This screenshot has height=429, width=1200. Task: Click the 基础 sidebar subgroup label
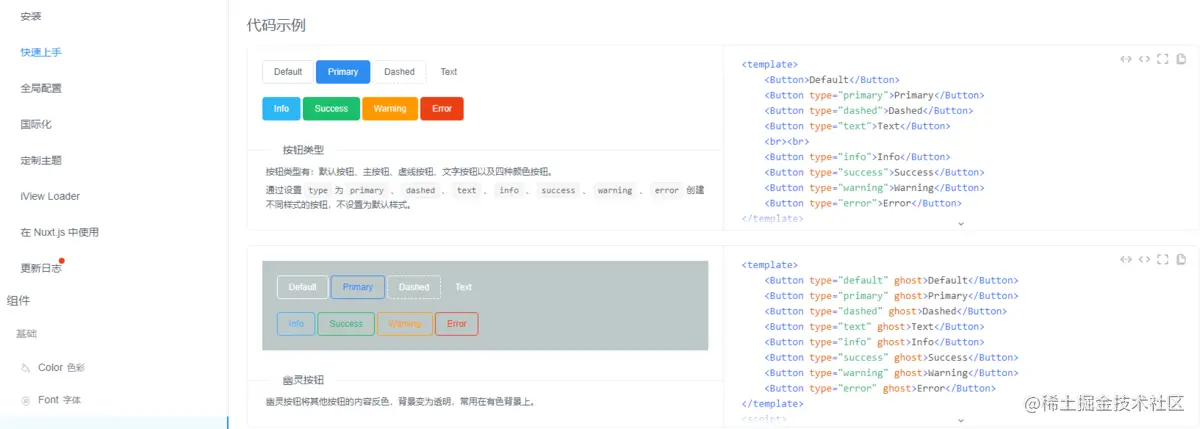pos(26,333)
